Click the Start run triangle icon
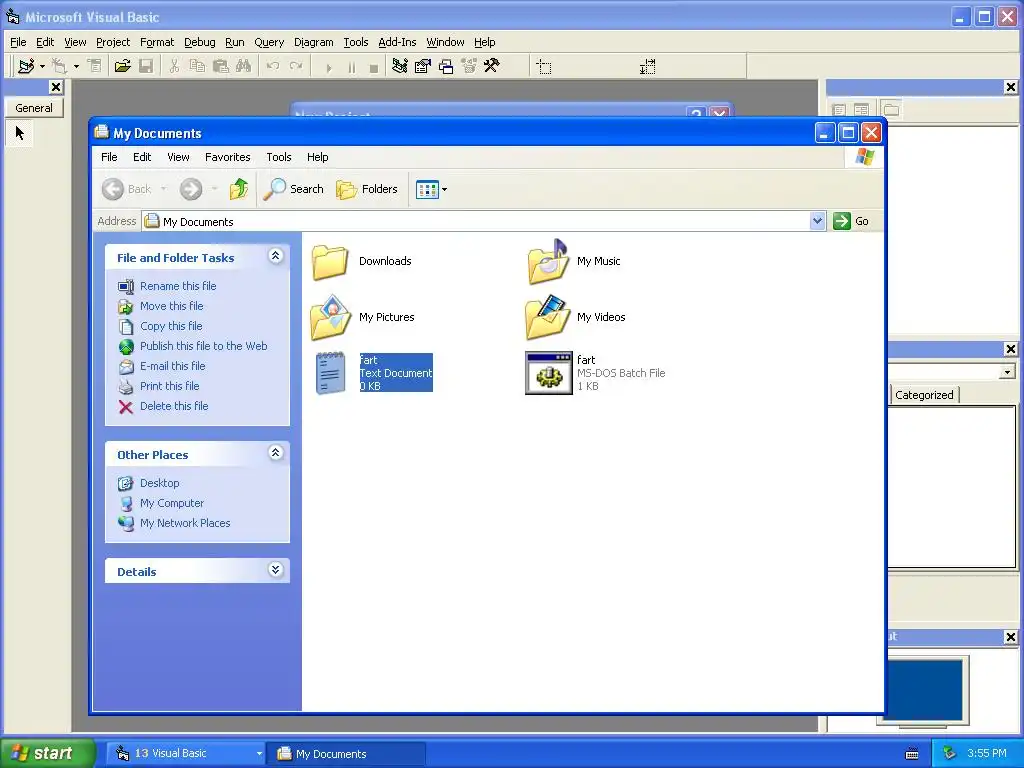Viewport: 1024px width, 768px height. coord(328,67)
